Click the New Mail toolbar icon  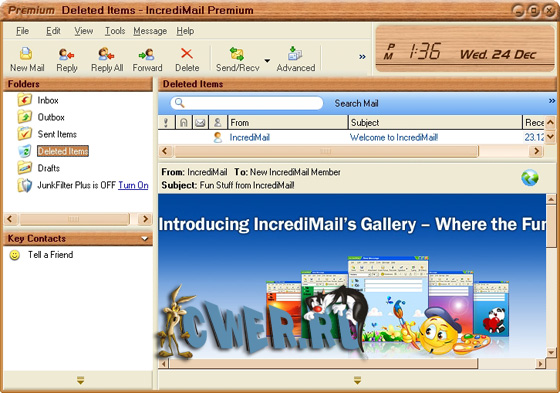click(26, 54)
